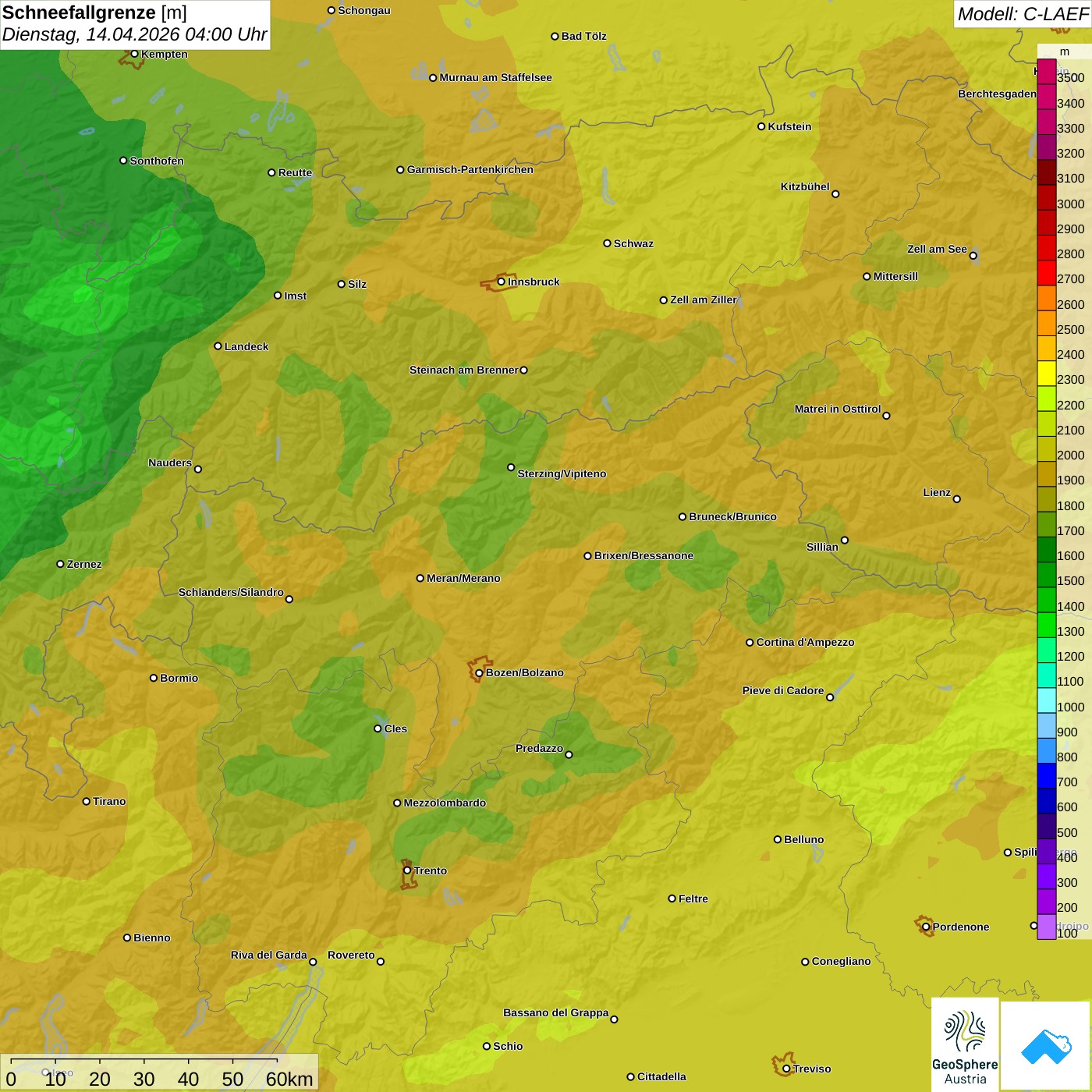The height and width of the screenshot is (1092, 1092).
Task: Click the Riva del Garda label
Action: [269, 955]
